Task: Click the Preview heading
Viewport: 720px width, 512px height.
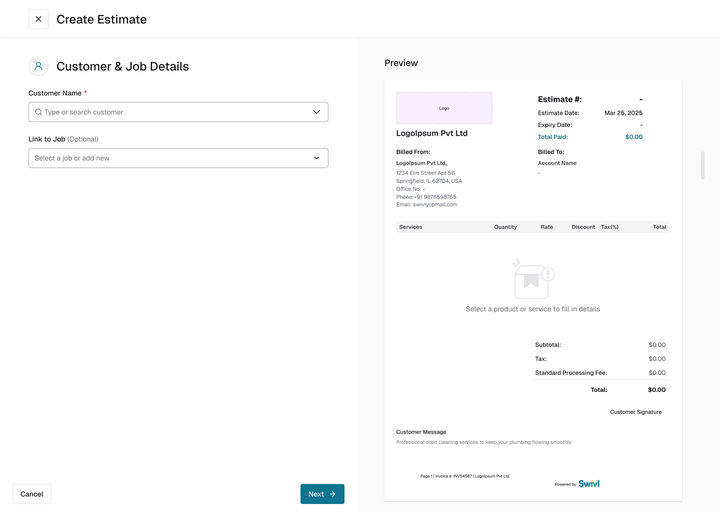Action: pyautogui.click(x=401, y=63)
